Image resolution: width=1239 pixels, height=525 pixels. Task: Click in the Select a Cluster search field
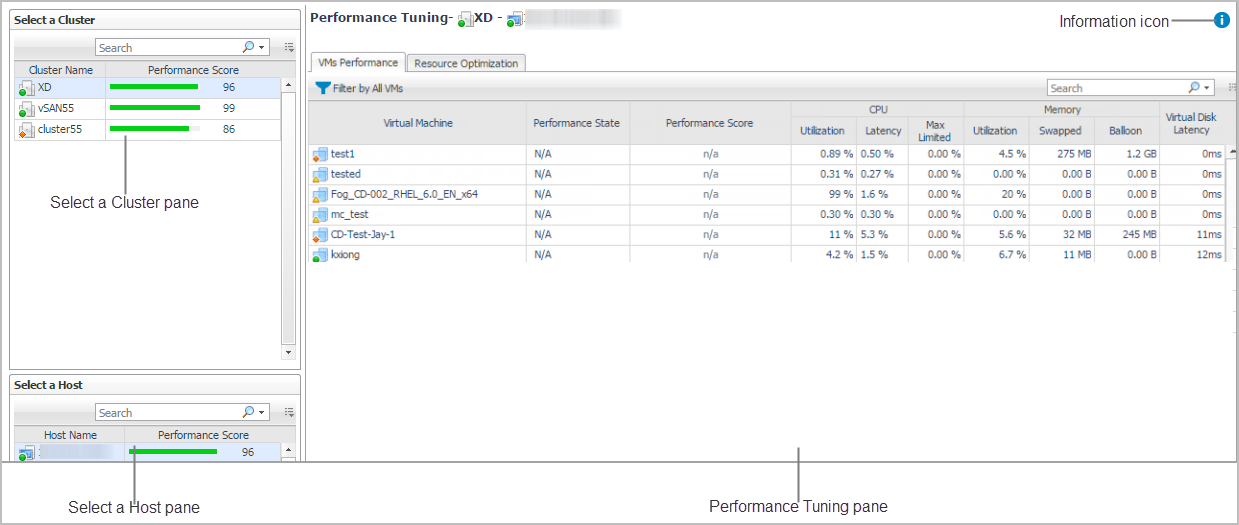167,47
